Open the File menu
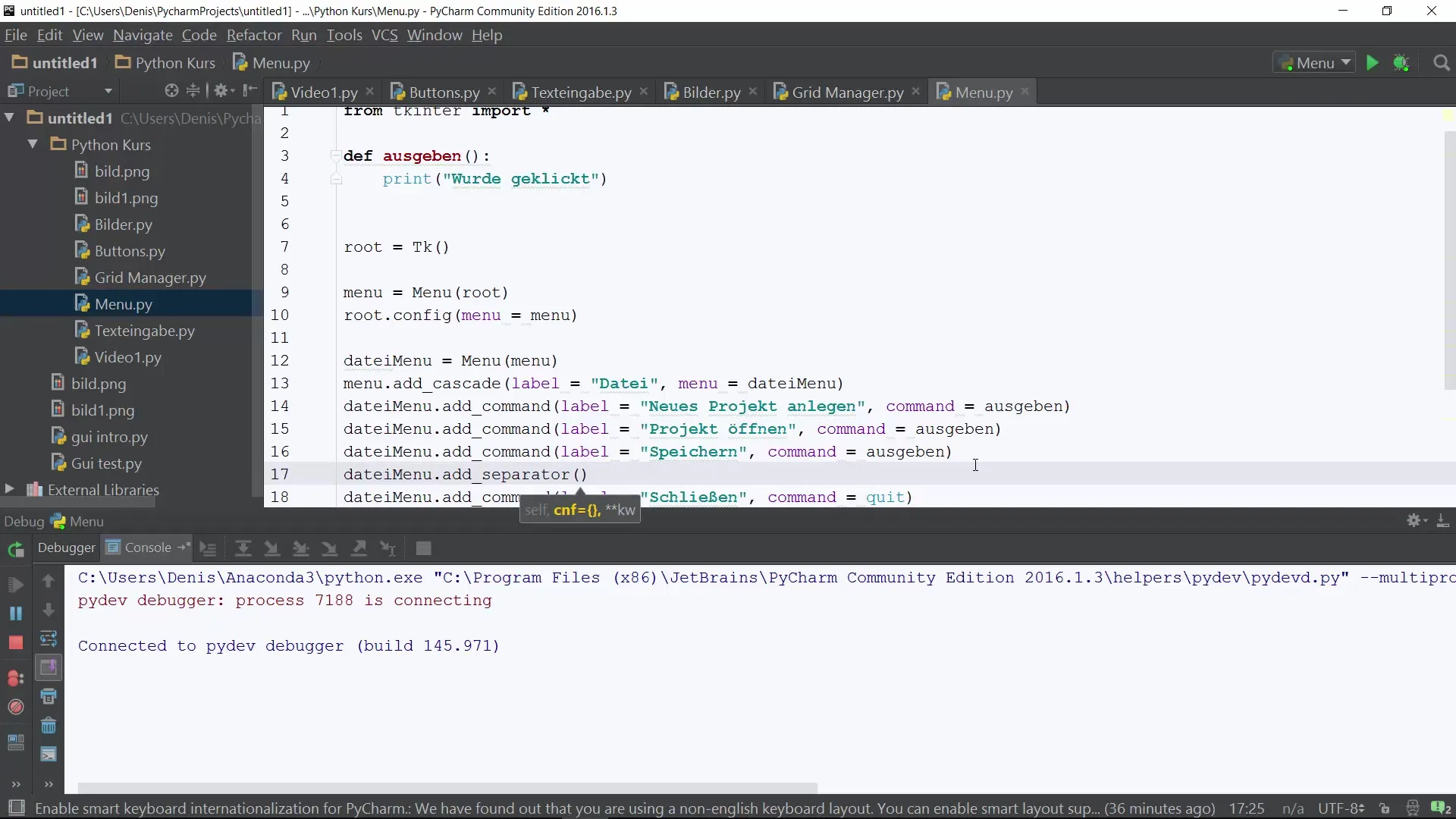This screenshot has width=1456, height=819. 15,35
